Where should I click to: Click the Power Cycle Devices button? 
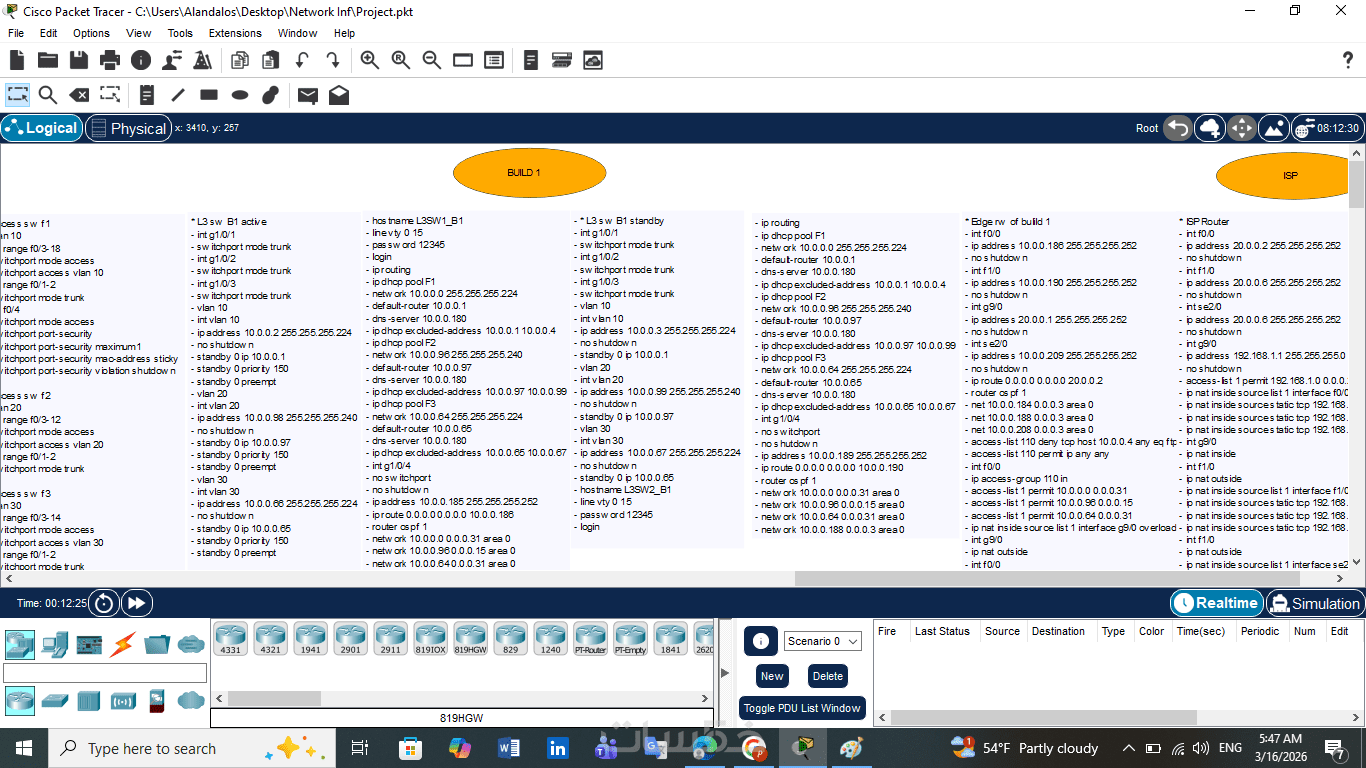click(x=104, y=603)
